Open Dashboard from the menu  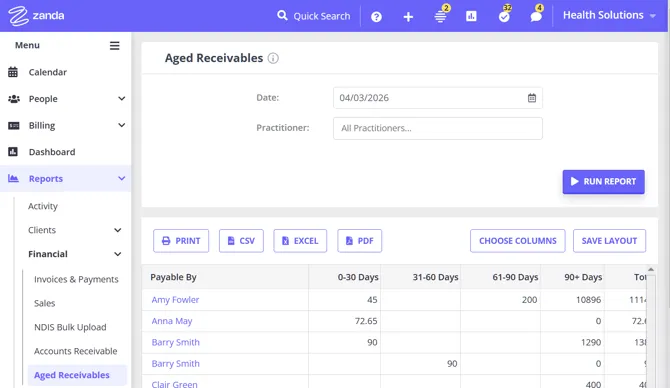(52, 152)
